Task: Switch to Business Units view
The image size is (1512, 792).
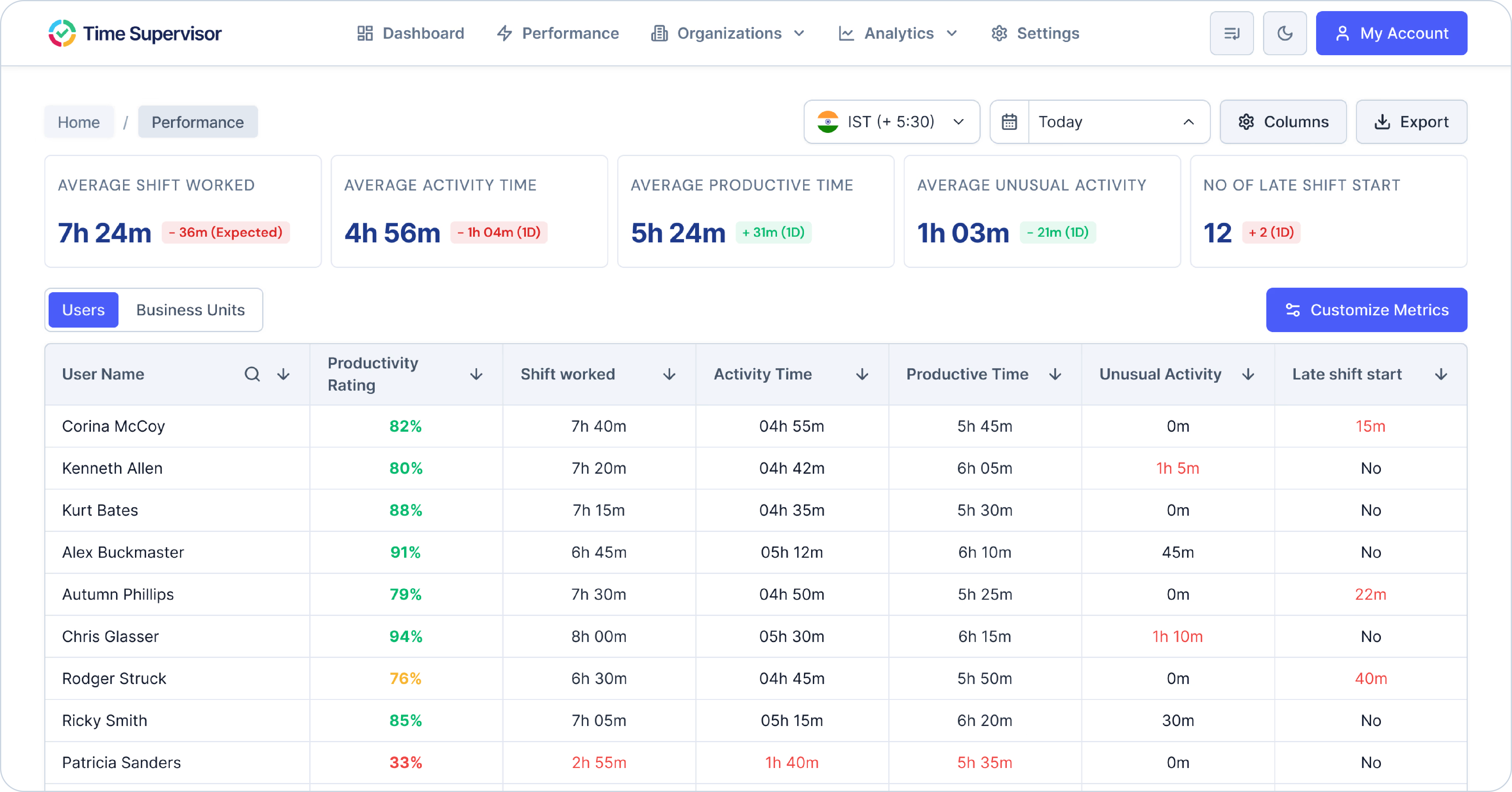Action: pyautogui.click(x=190, y=309)
